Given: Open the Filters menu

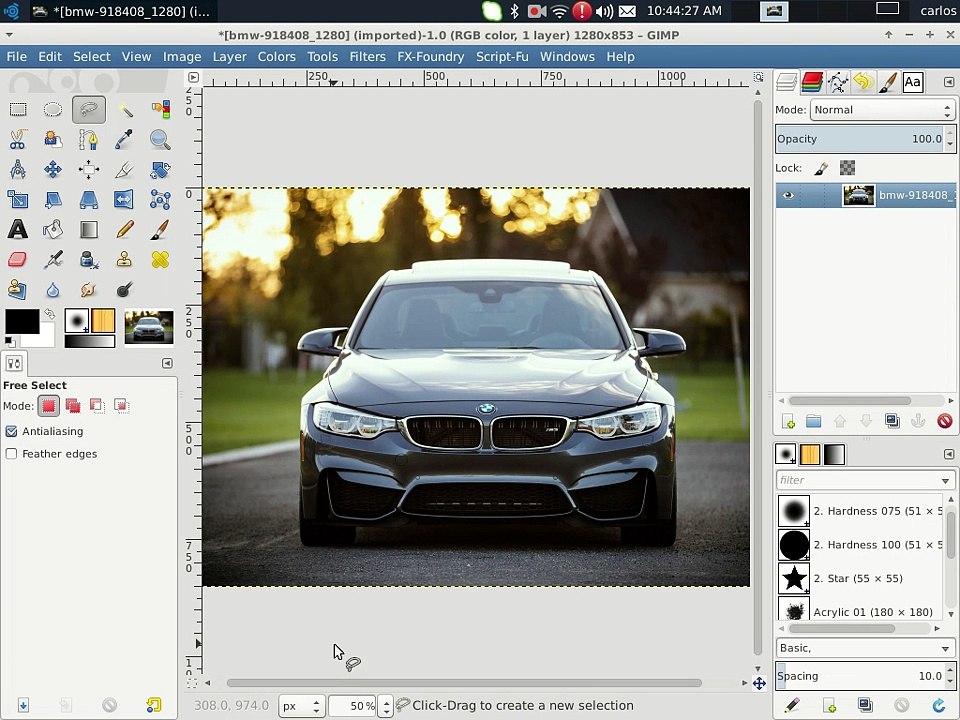Looking at the screenshot, I should click(x=367, y=57).
